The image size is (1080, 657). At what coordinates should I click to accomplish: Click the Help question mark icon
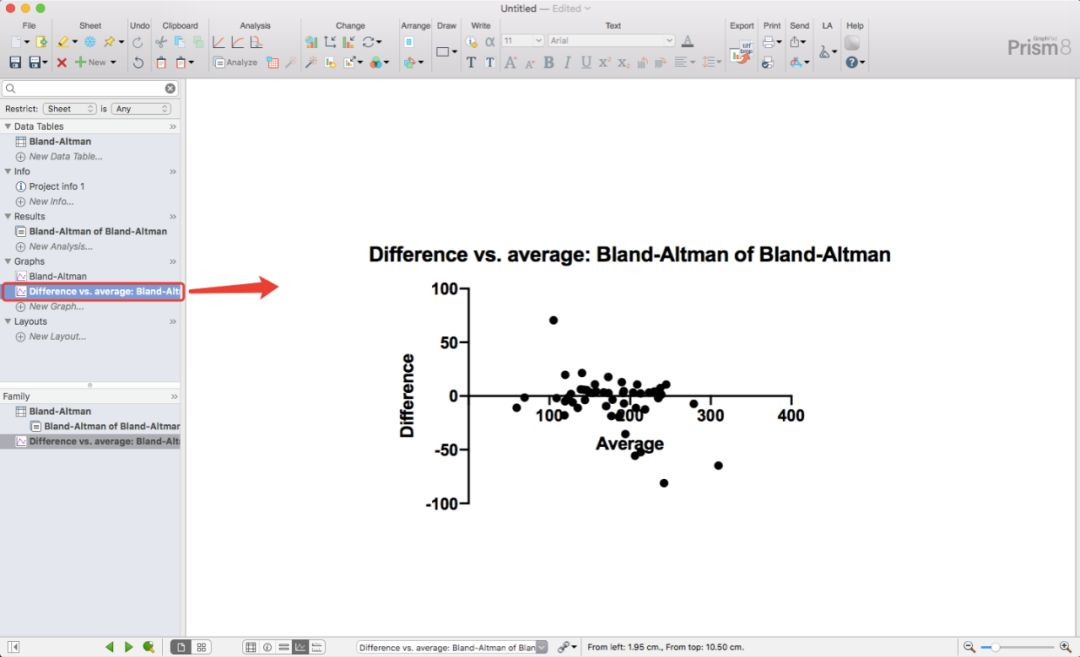(852, 62)
